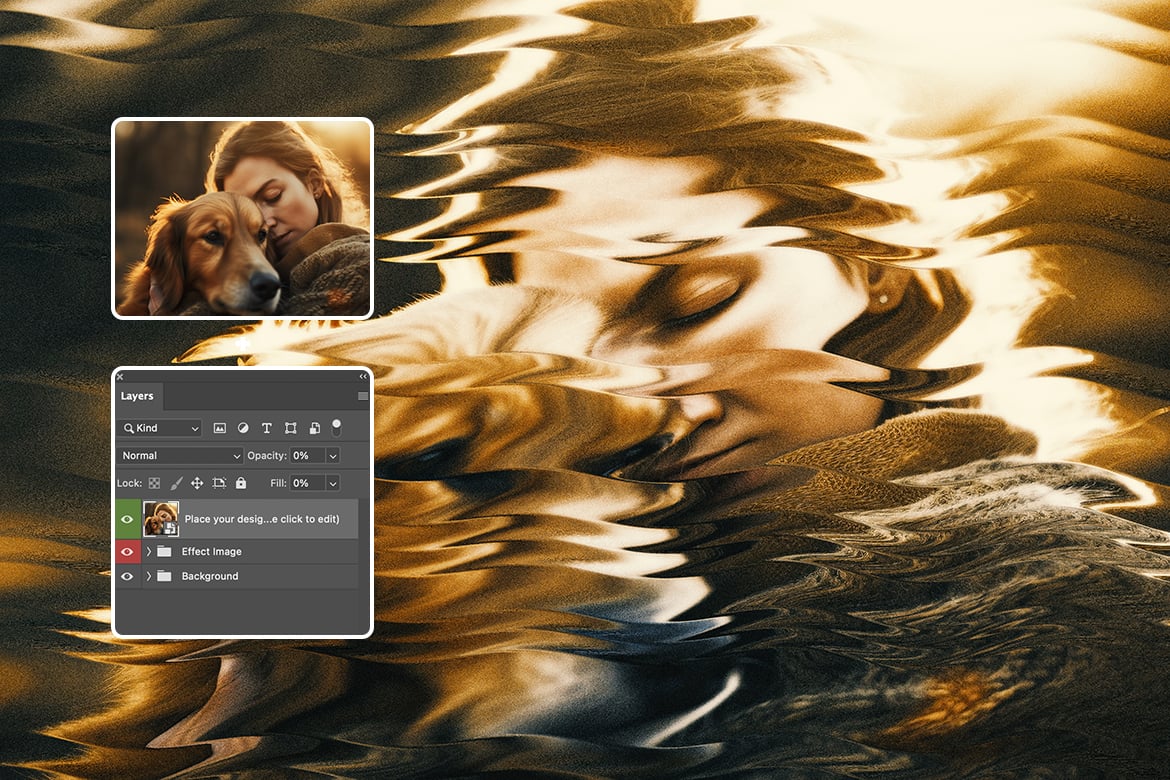Click the Lock all padlock icon
Image resolution: width=1170 pixels, height=780 pixels.
pos(241,483)
